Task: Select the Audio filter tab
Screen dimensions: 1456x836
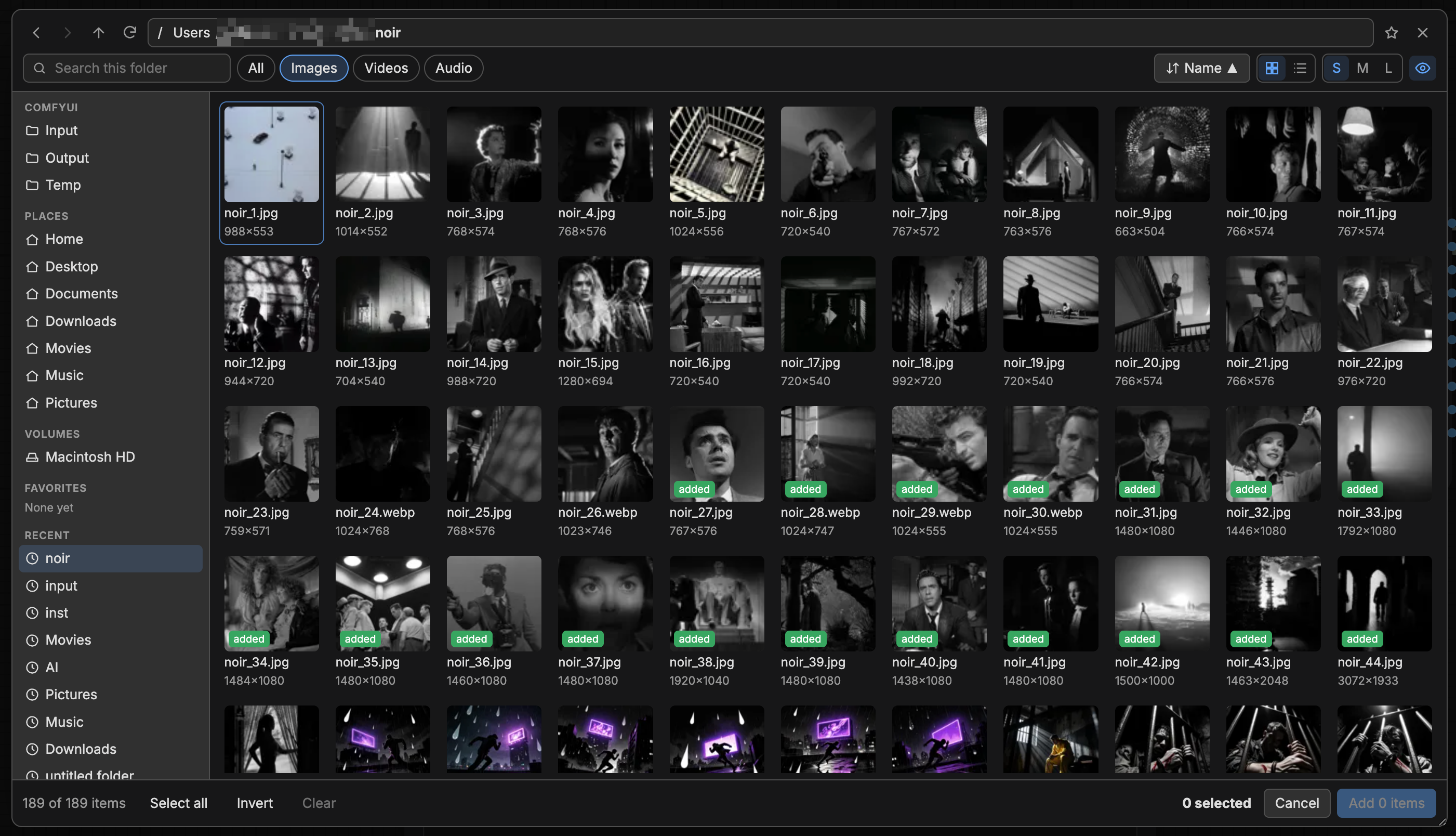Action: [x=453, y=68]
